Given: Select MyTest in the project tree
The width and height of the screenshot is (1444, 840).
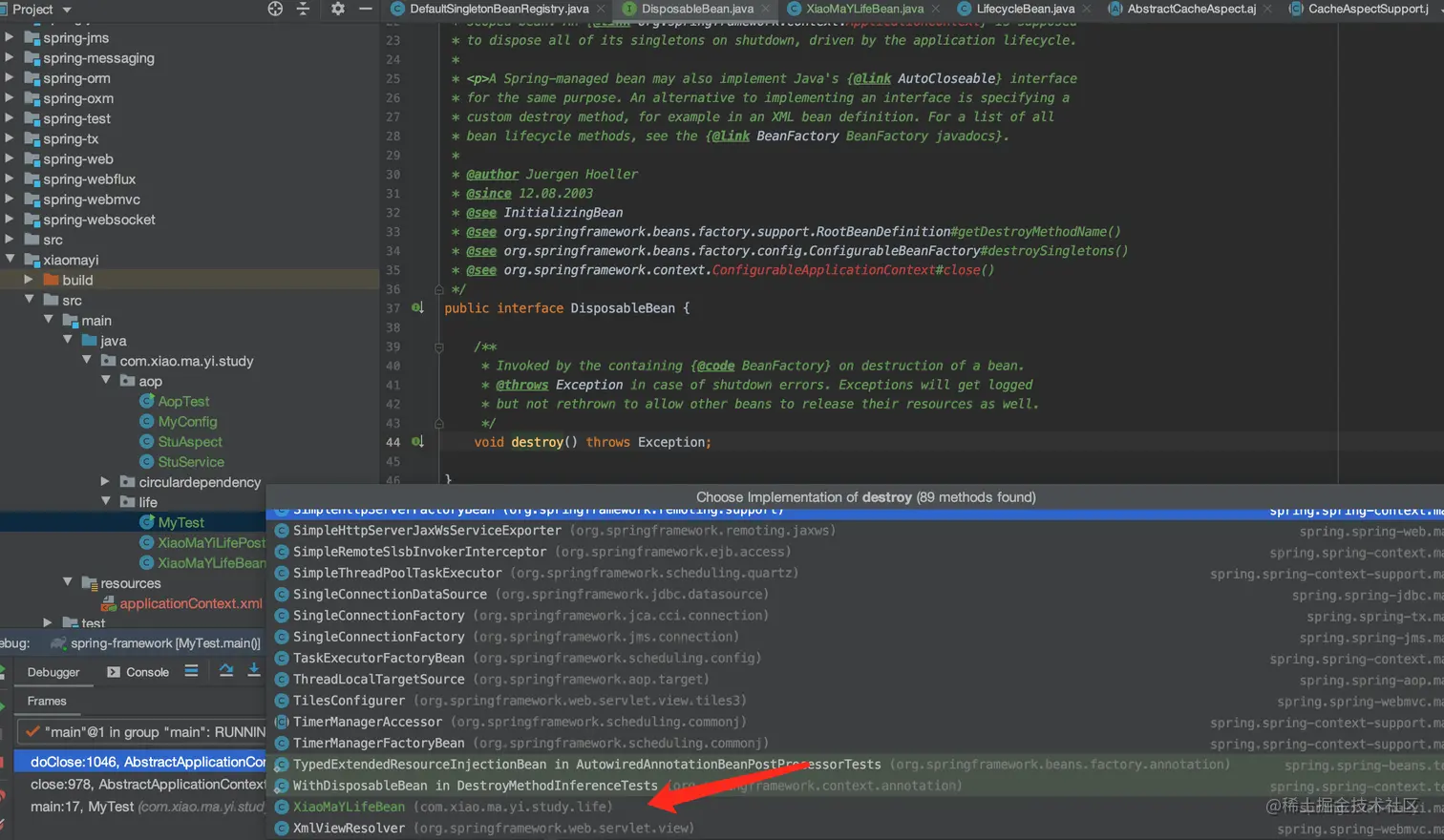Looking at the screenshot, I should 181,522.
